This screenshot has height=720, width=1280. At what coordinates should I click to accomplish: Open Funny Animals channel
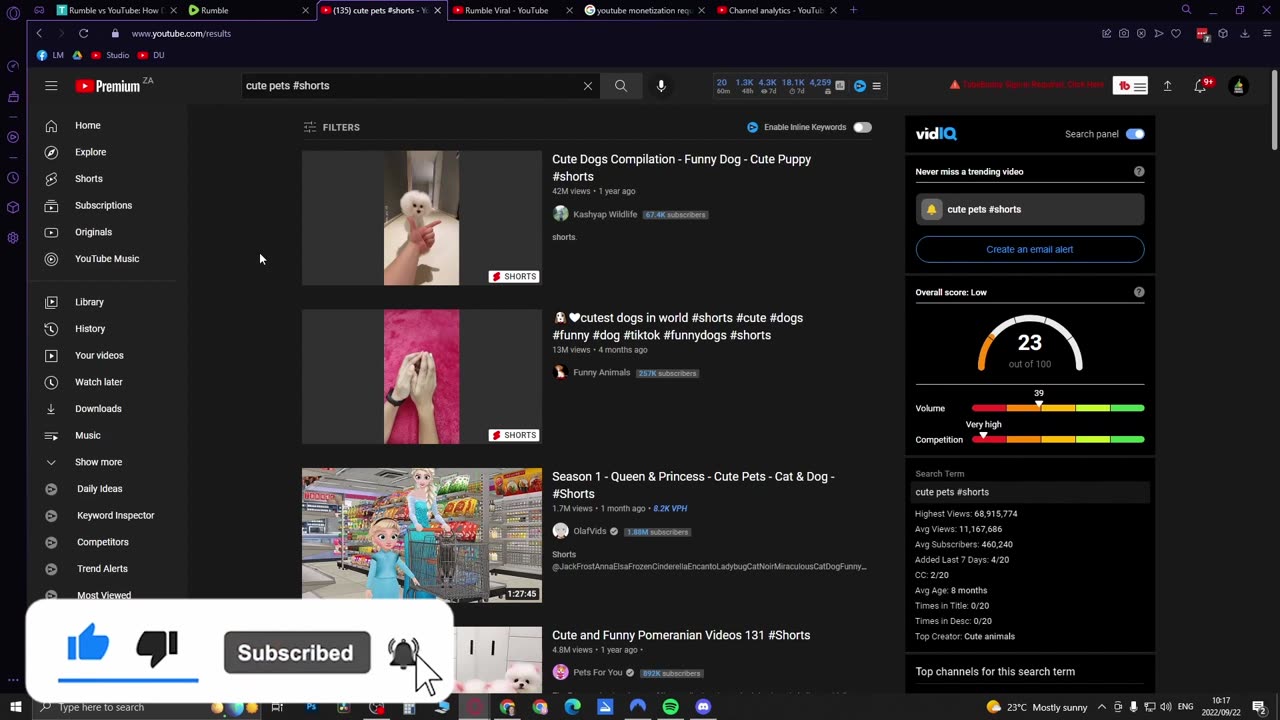tap(601, 373)
